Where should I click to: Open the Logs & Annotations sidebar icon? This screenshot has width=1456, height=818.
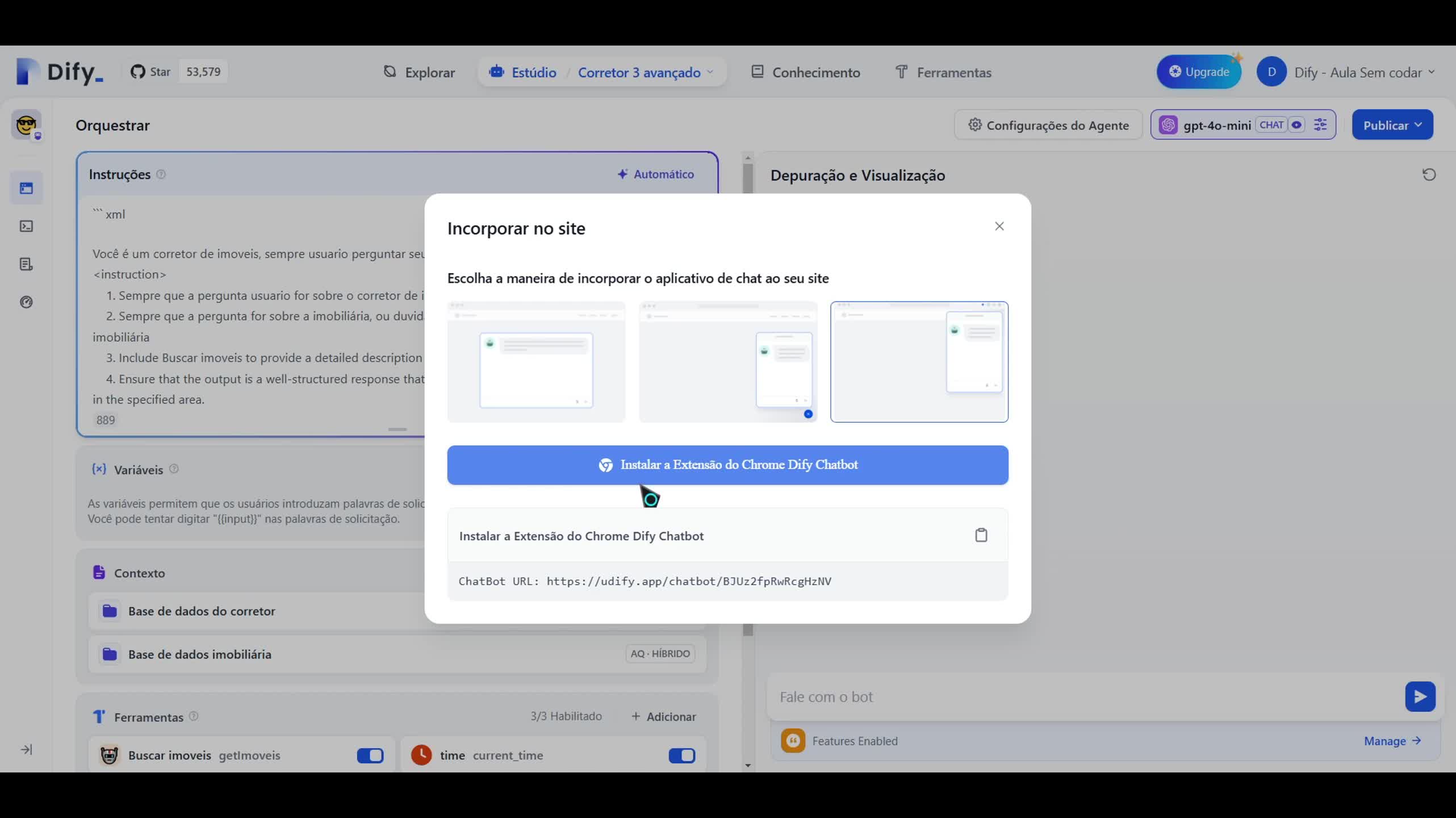tap(27, 264)
